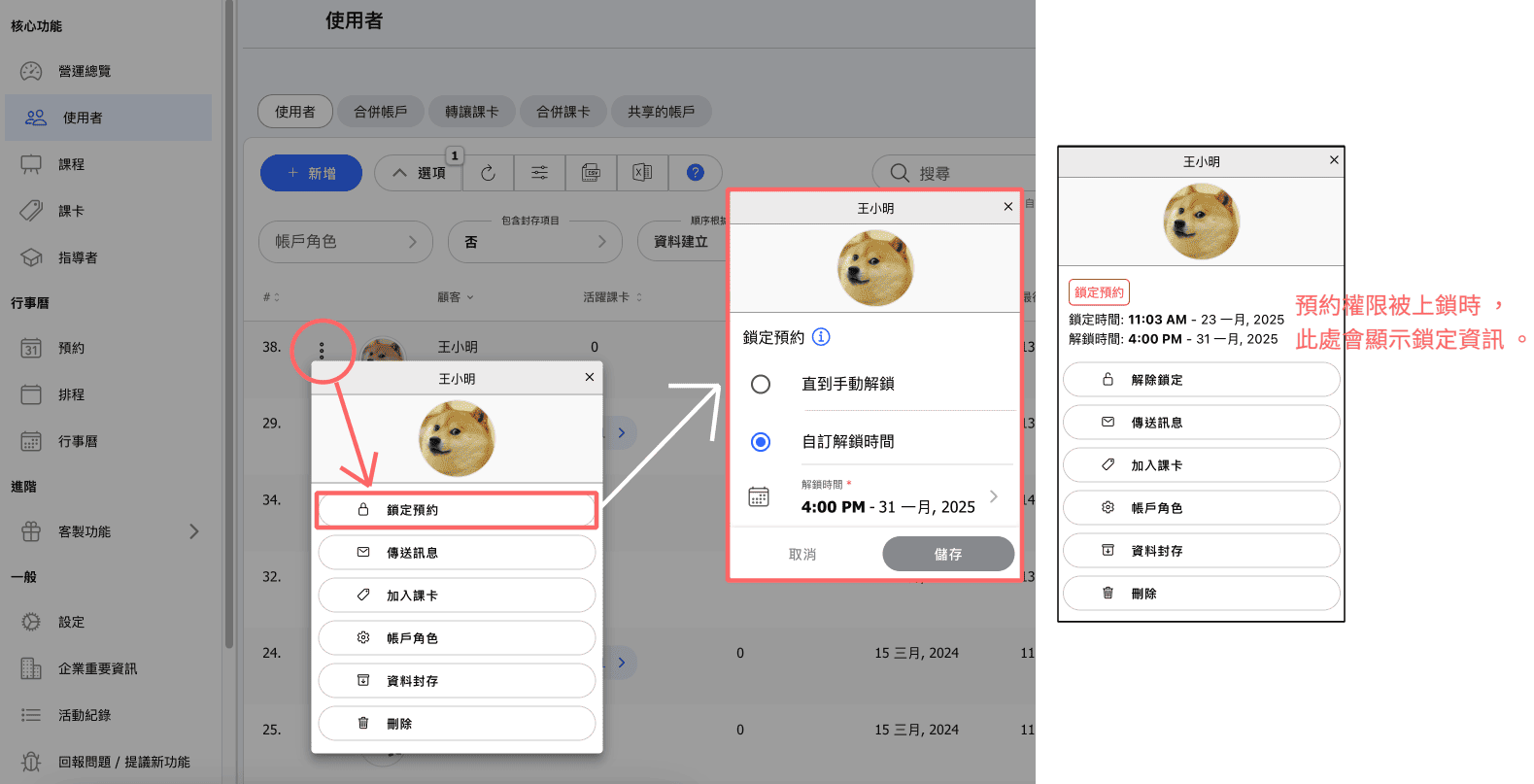Select the 自訂解鎖時間 radio option
The image size is (1534, 784).
pos(761,442)
